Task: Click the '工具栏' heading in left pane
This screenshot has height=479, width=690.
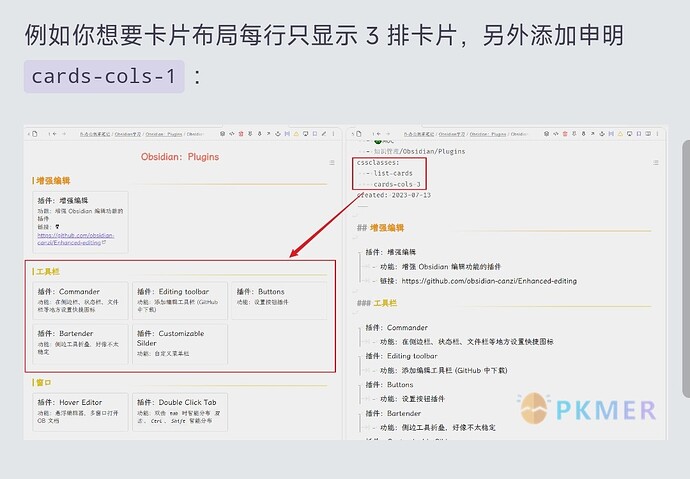Action: tap(48, 271)
